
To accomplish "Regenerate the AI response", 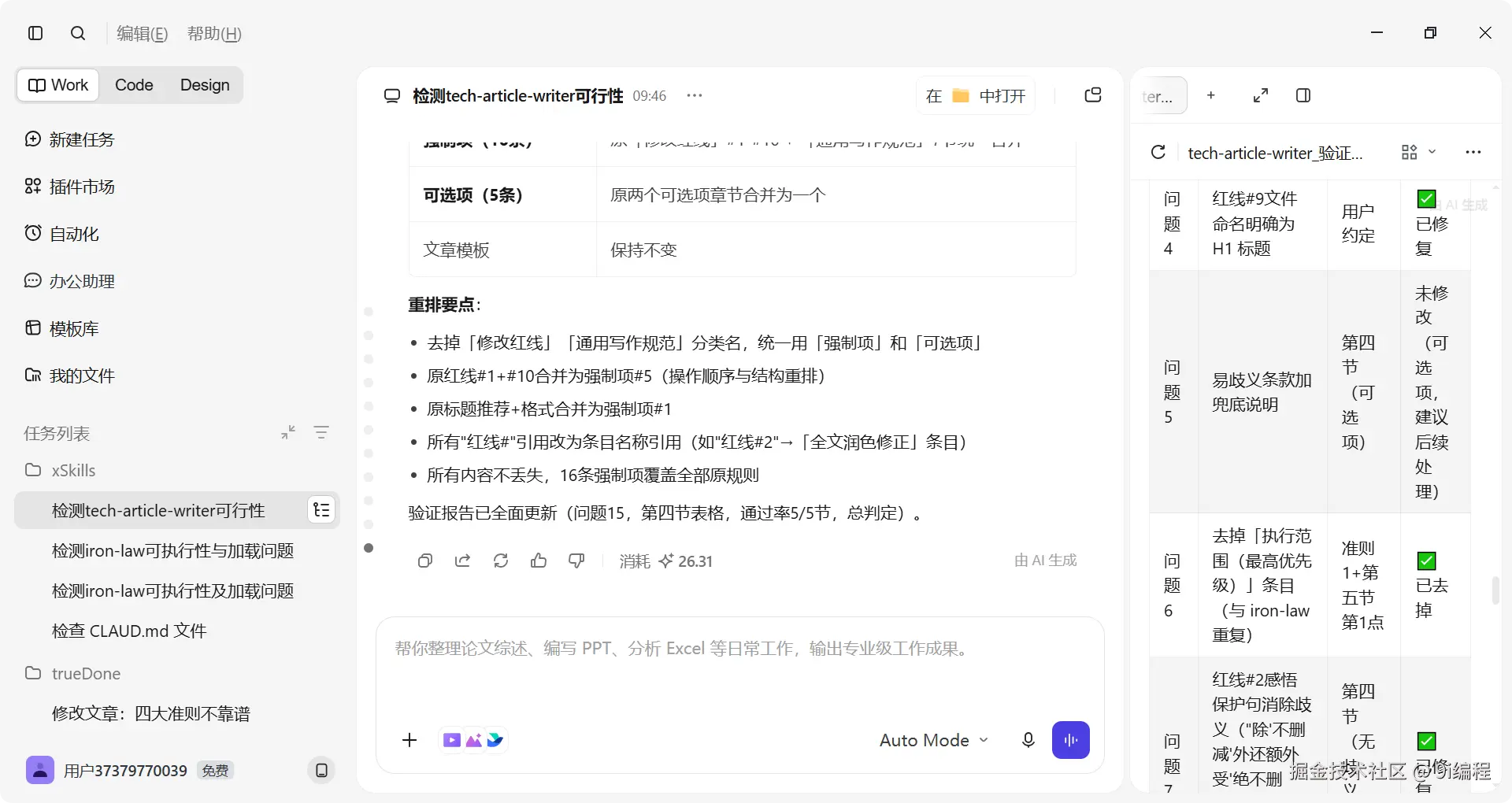I will (x=501, y=561).
